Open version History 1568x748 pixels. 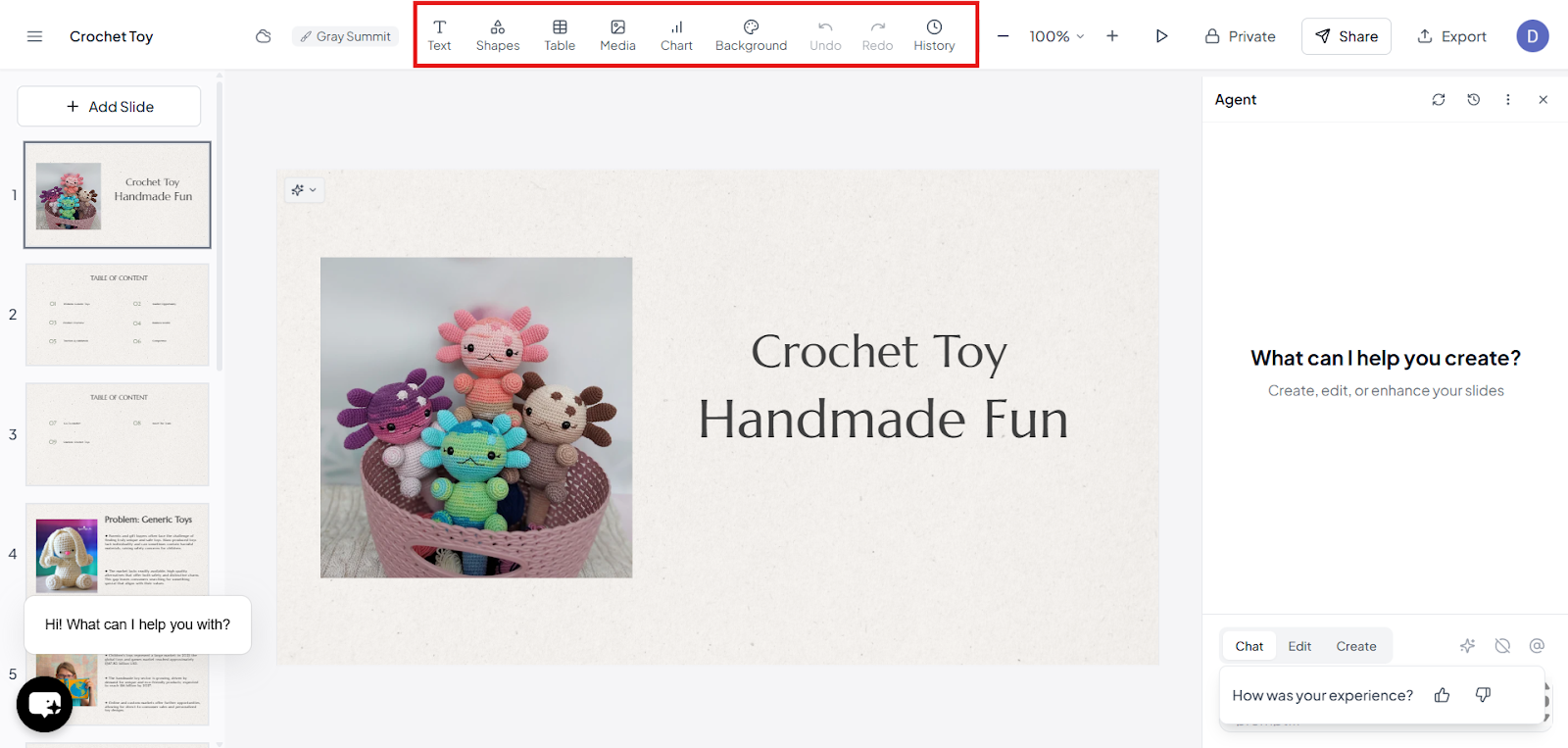[934, 35]
